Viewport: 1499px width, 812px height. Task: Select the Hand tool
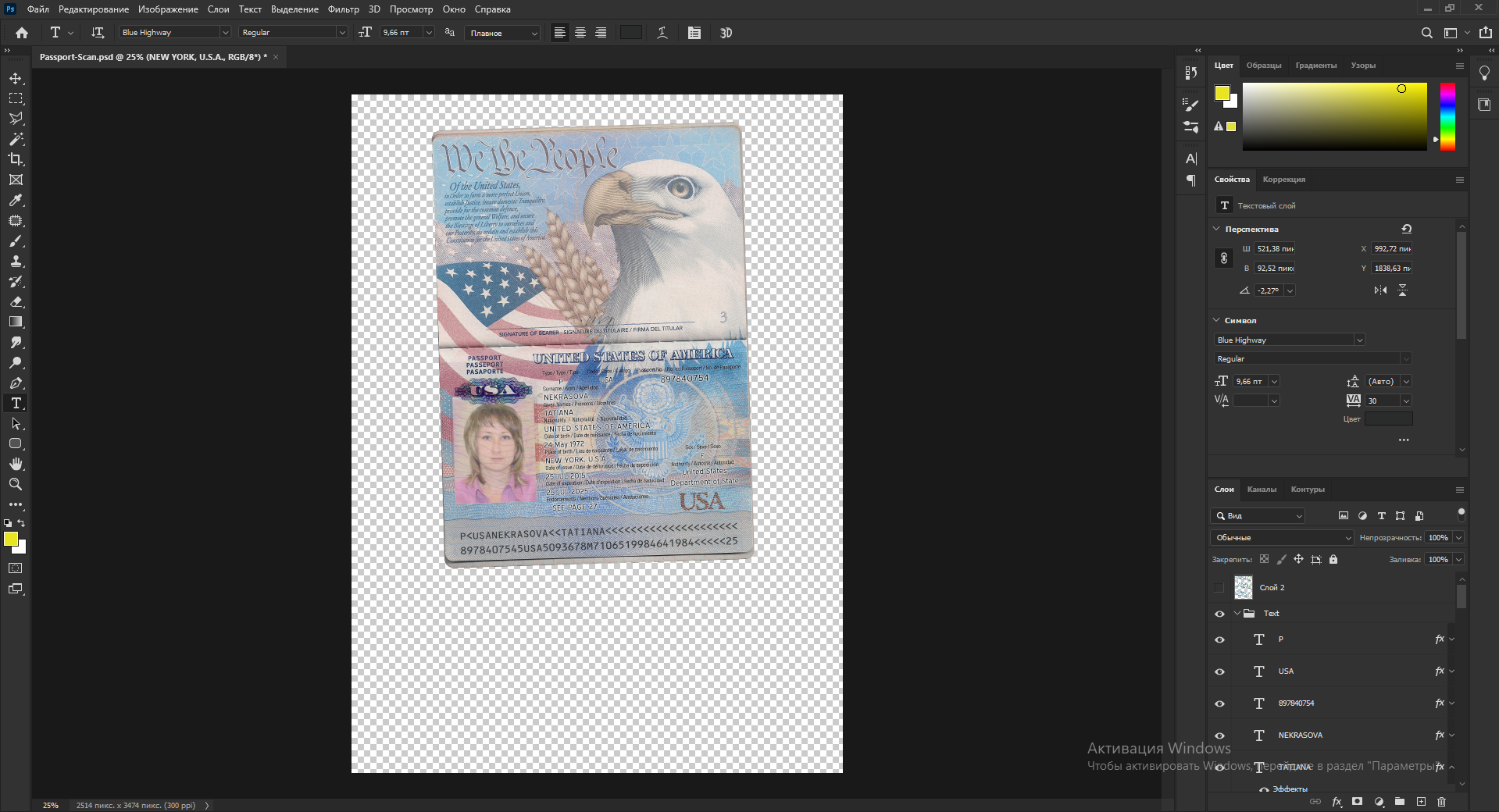16,464
